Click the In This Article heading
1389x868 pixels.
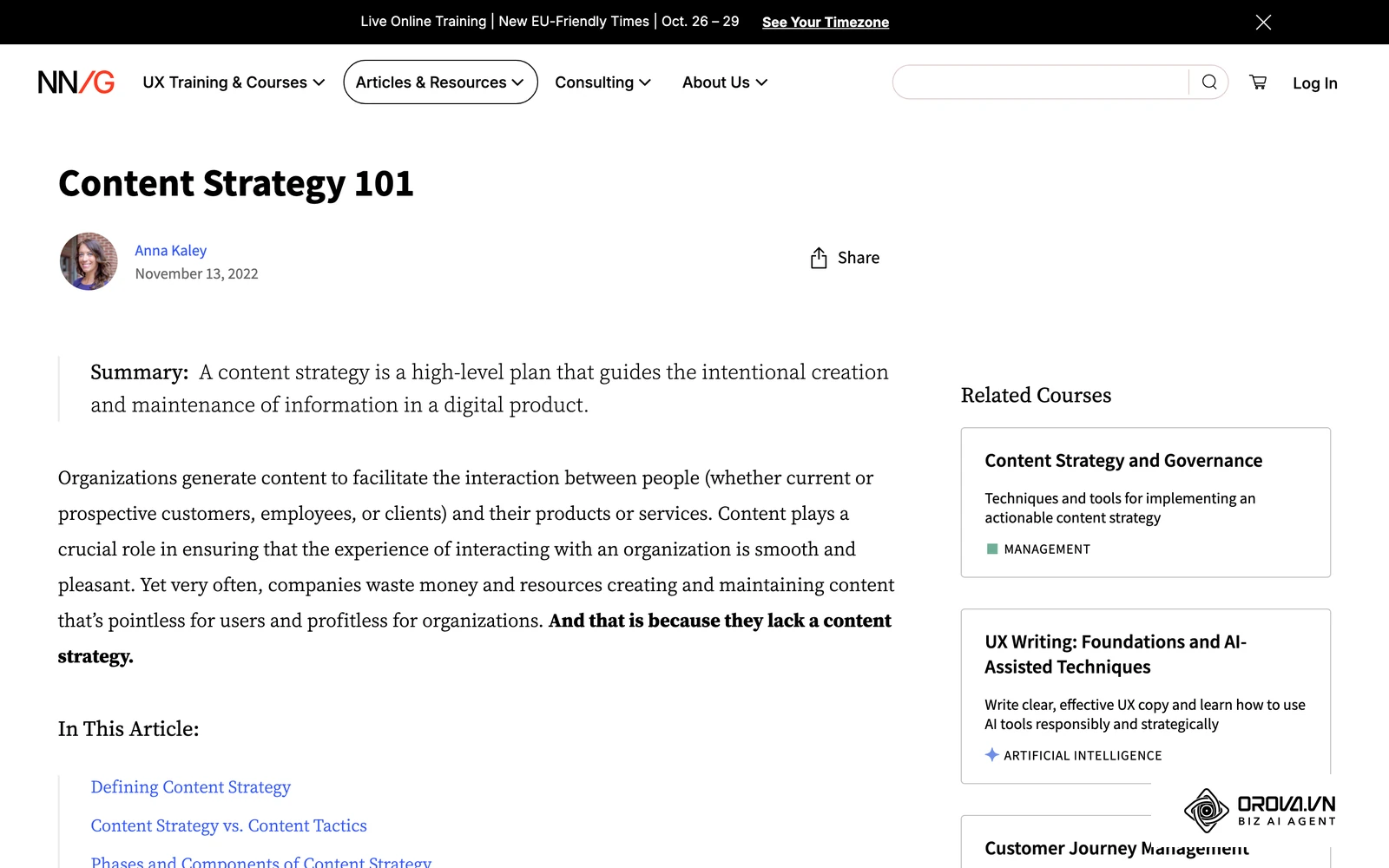pos(128,729)
